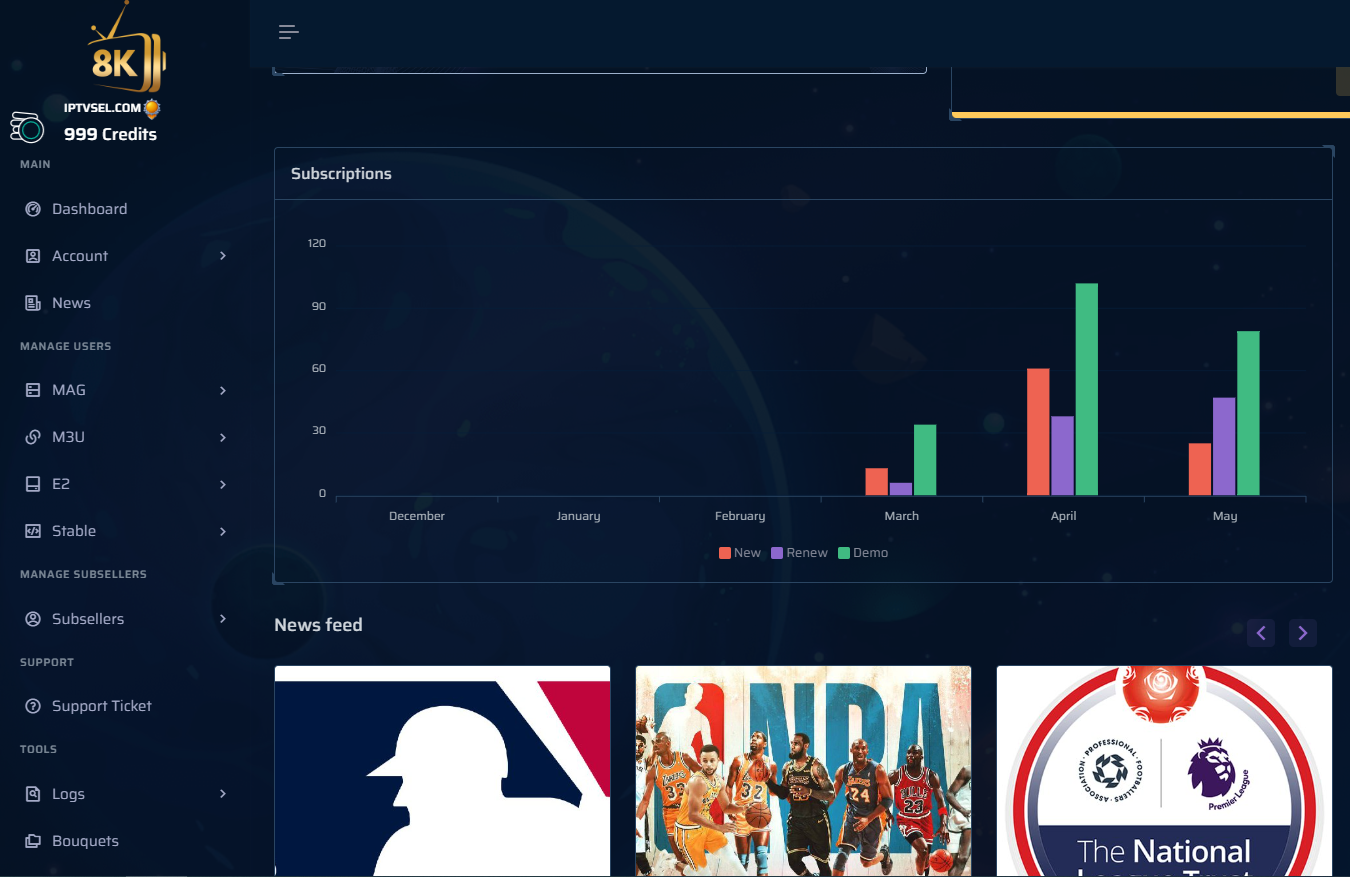Go to next news feed slide
The image size is (1350, 877).
tap(1302, 633)
